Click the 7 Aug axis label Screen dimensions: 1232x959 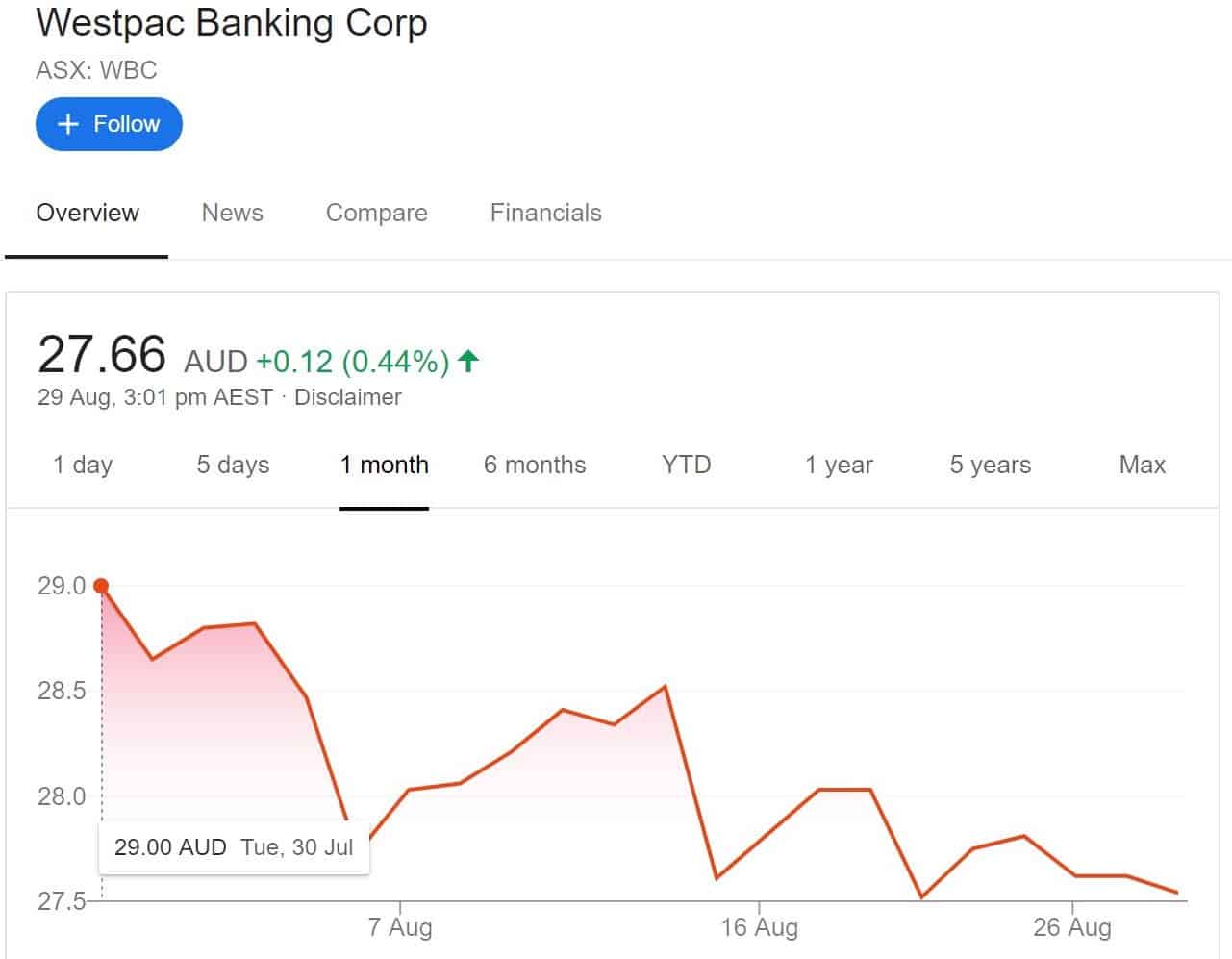400,927
